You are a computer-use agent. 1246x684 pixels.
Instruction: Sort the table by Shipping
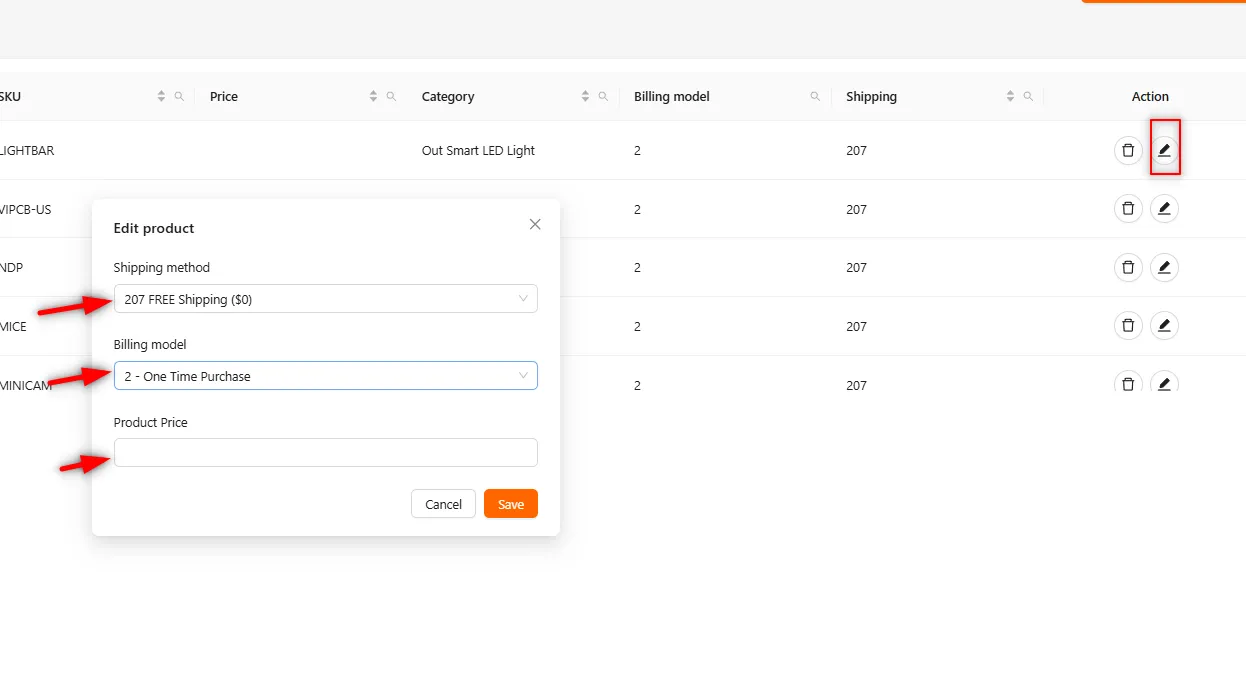[1010, 96]
